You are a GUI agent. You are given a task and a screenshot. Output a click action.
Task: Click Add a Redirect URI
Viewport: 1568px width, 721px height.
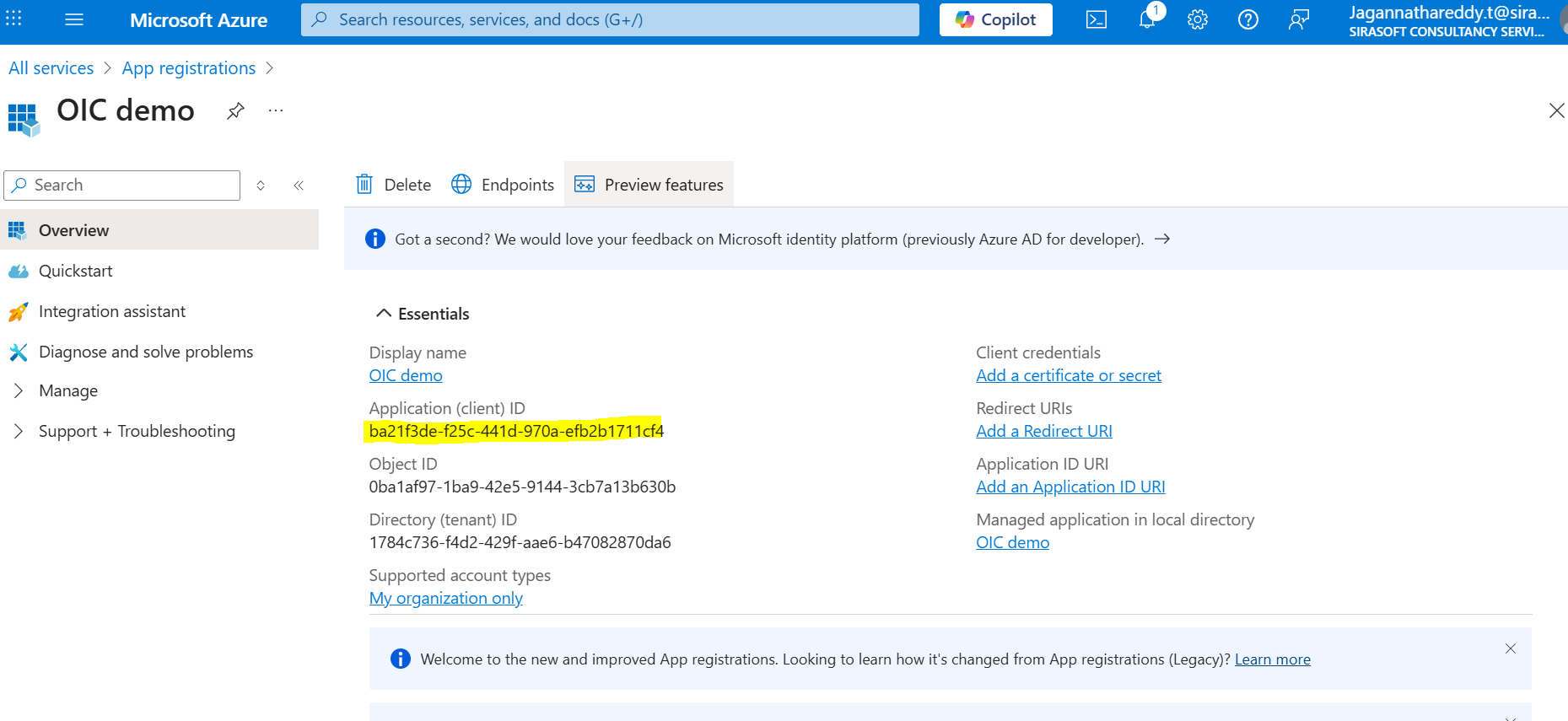pos(1044,431)
